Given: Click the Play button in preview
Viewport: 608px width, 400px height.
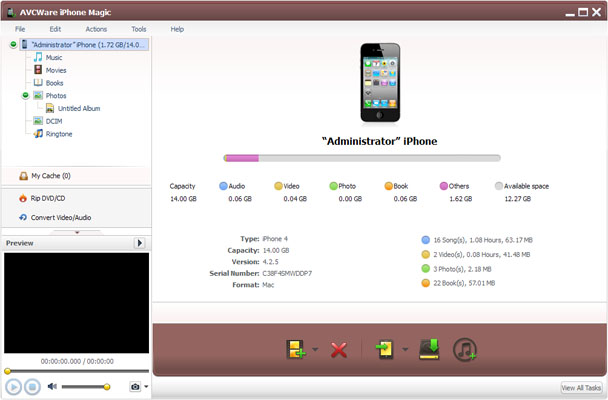Looking at the screenshot, I should tap(13, 387).
